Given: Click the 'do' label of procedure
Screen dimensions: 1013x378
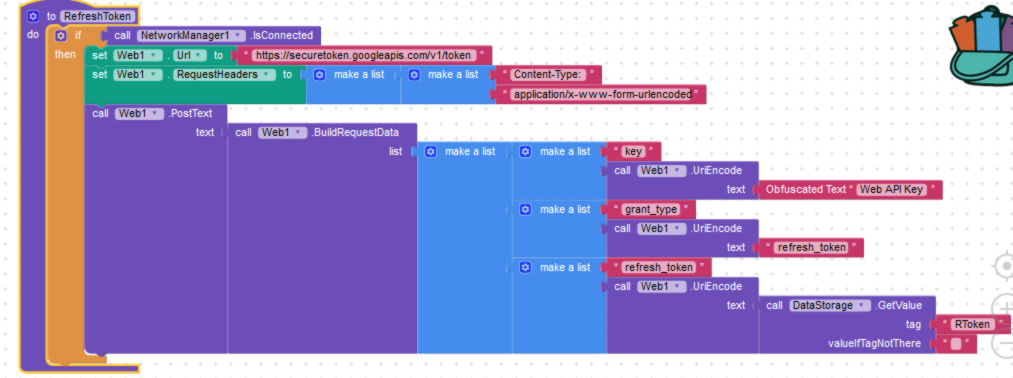Looking at the screenshot, I should tap(33, 35).
